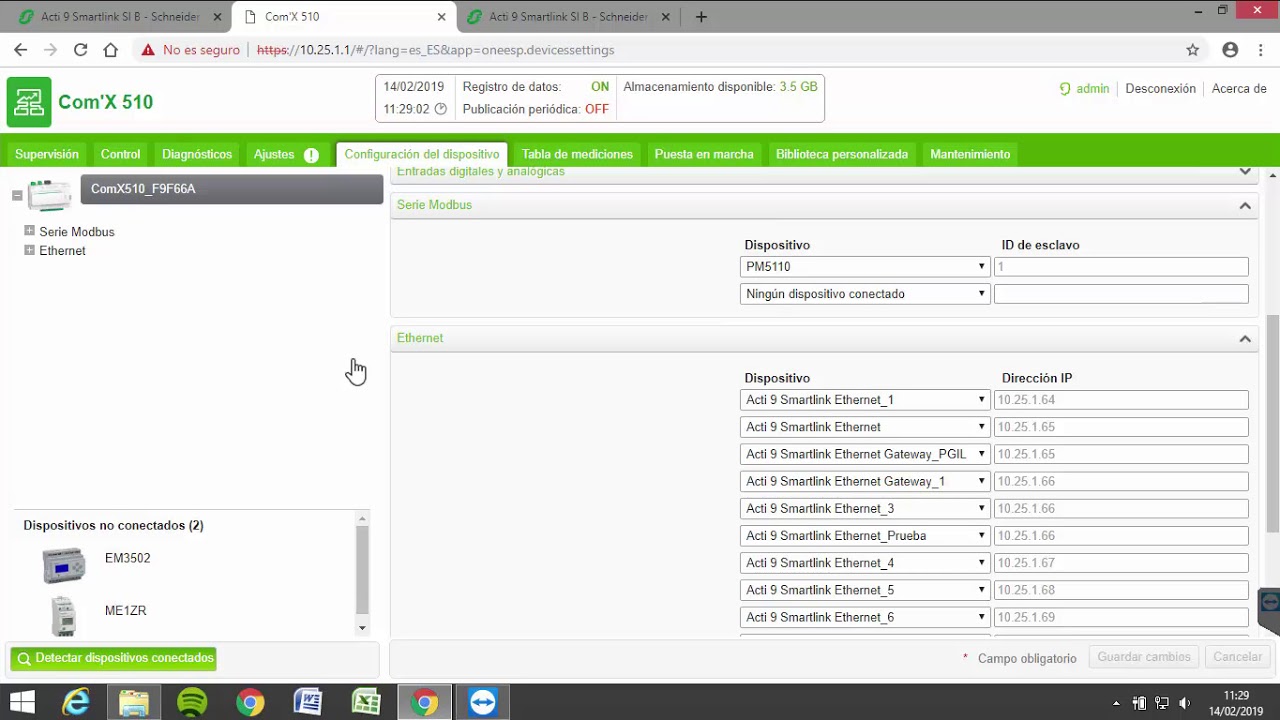Click the Acerca de link
This screenshot has height=720, width=1280.
pyautogui.click(x=1239, y=89)
